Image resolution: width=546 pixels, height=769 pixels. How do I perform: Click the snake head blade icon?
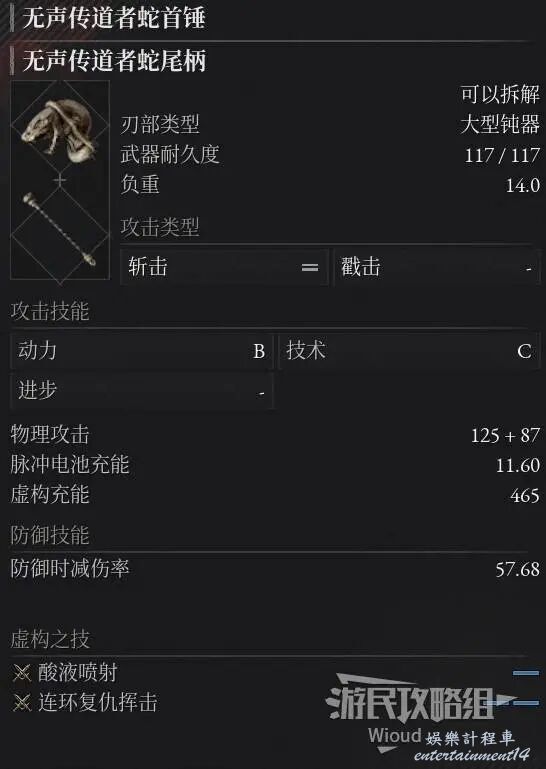pos(59,130)
